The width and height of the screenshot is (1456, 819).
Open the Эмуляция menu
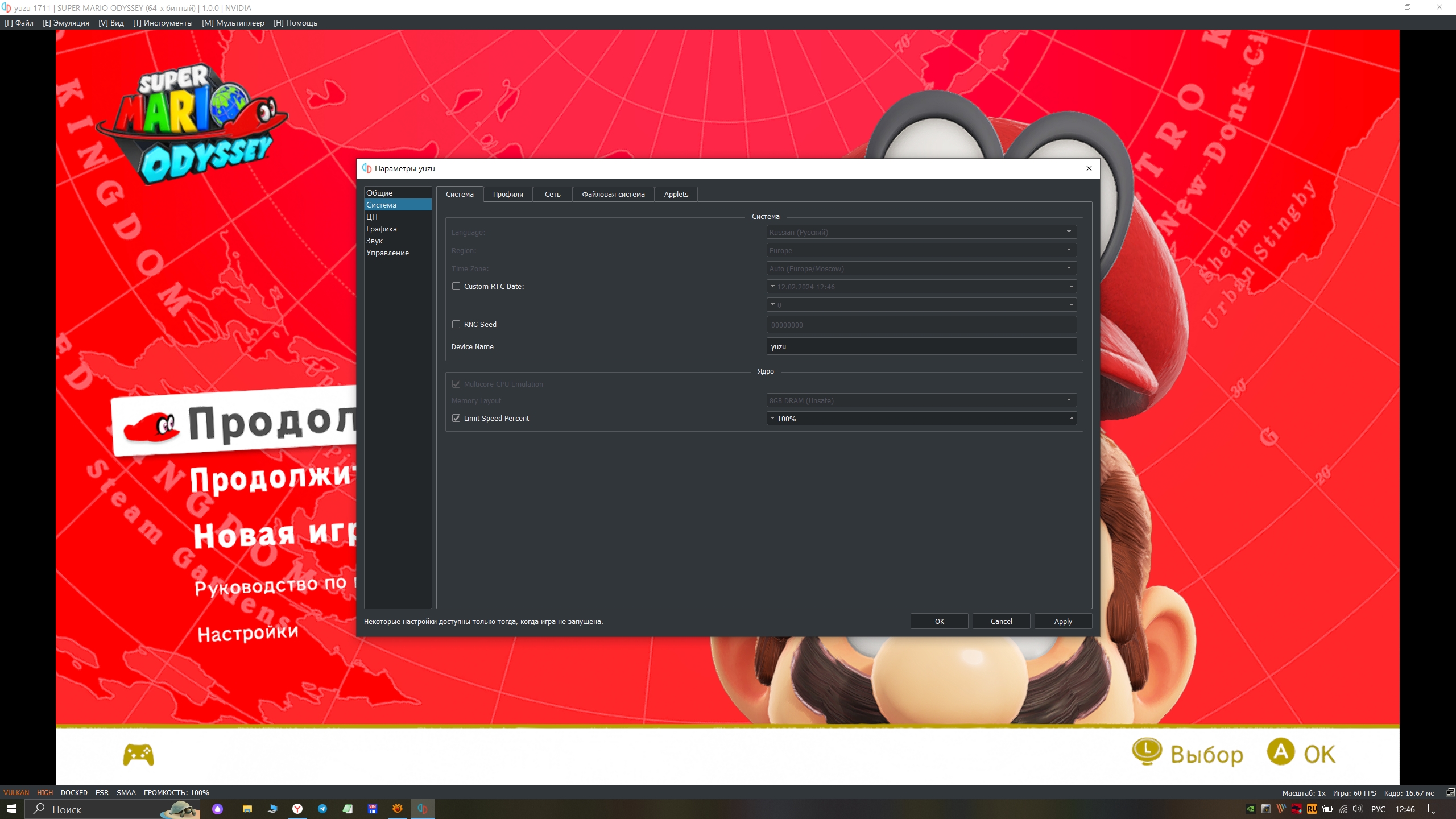click(x=66, y=23)
